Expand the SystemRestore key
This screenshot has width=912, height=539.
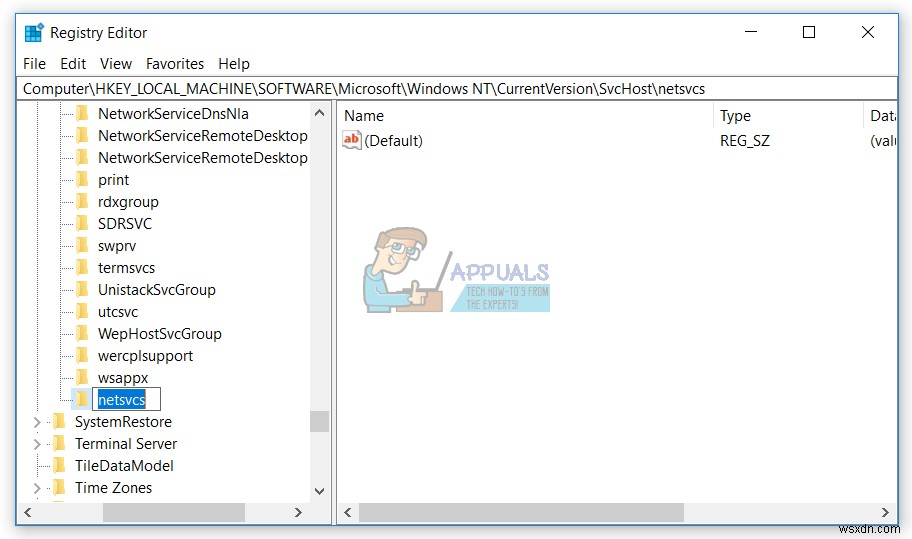37,422
